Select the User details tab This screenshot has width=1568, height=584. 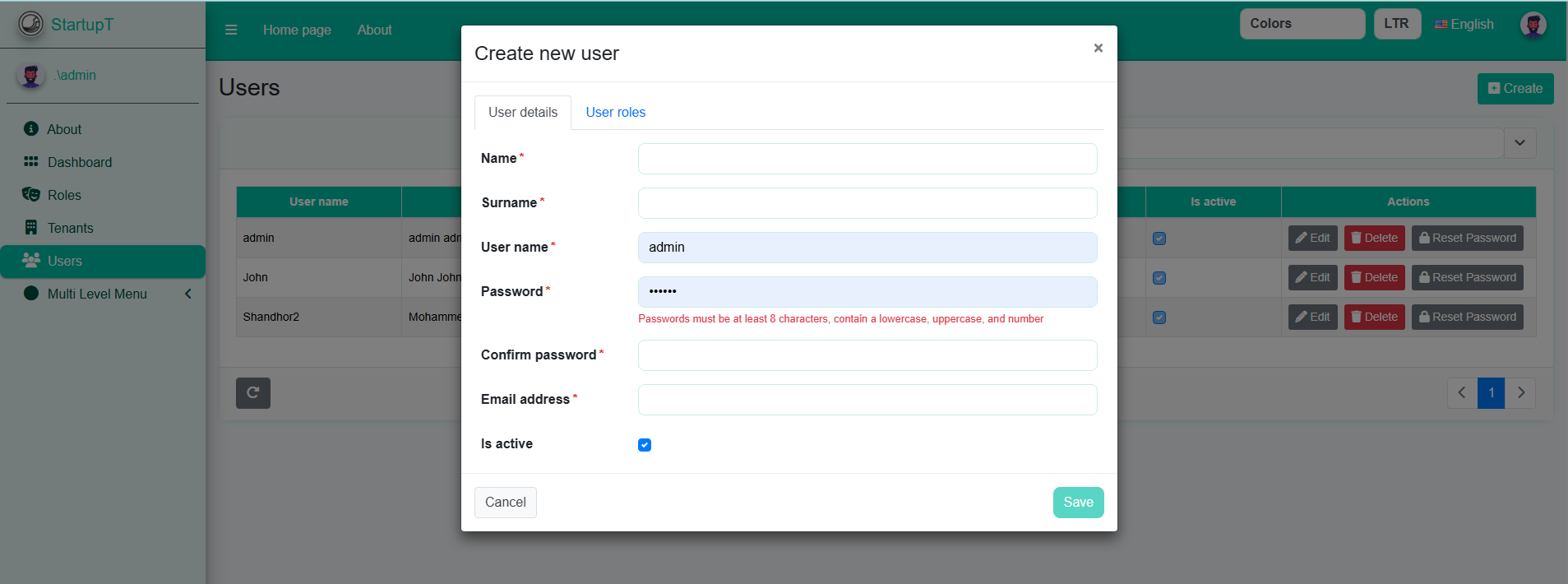point(523,113)
